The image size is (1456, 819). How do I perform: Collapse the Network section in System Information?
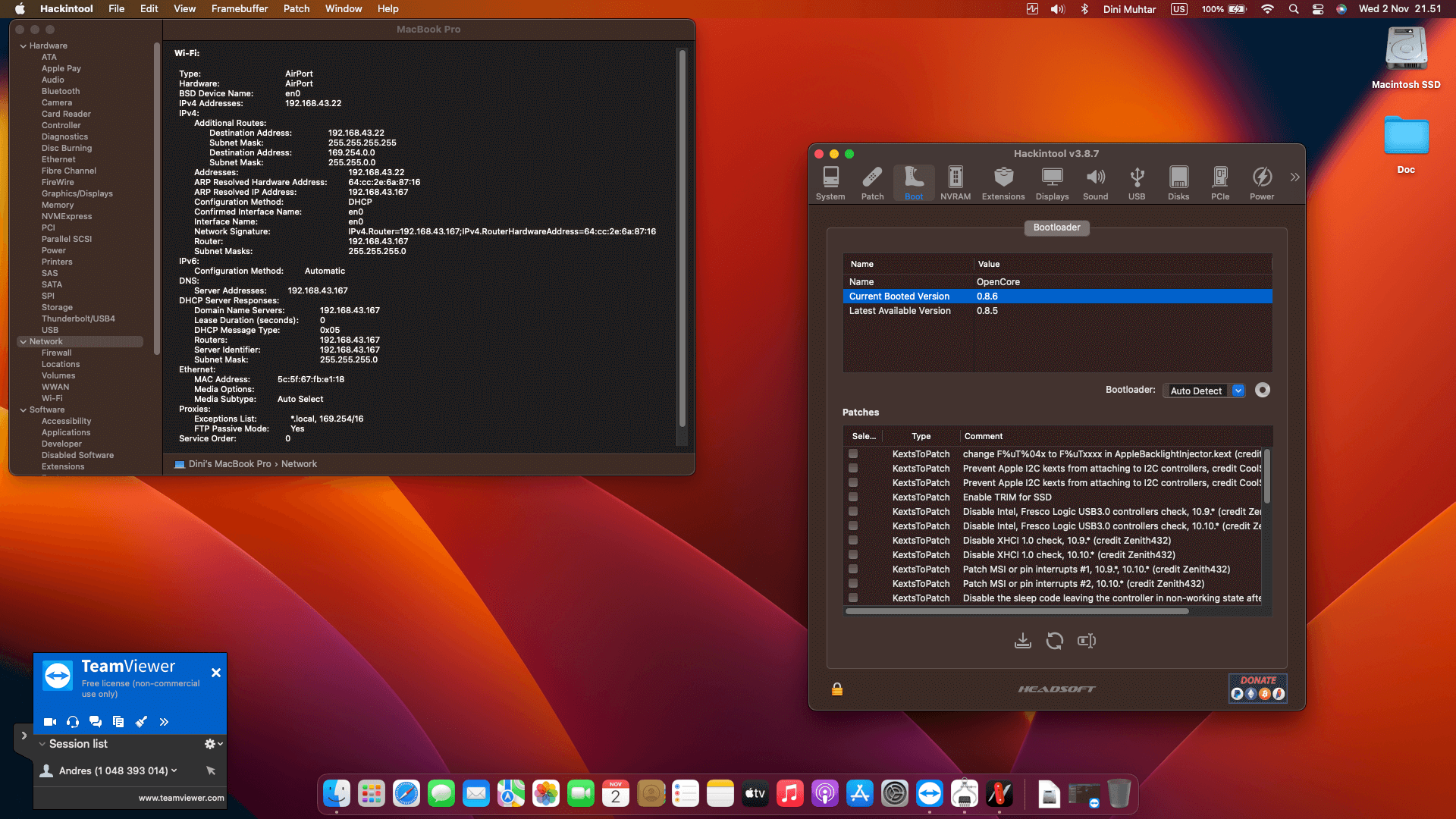click(x=24, y=341)
